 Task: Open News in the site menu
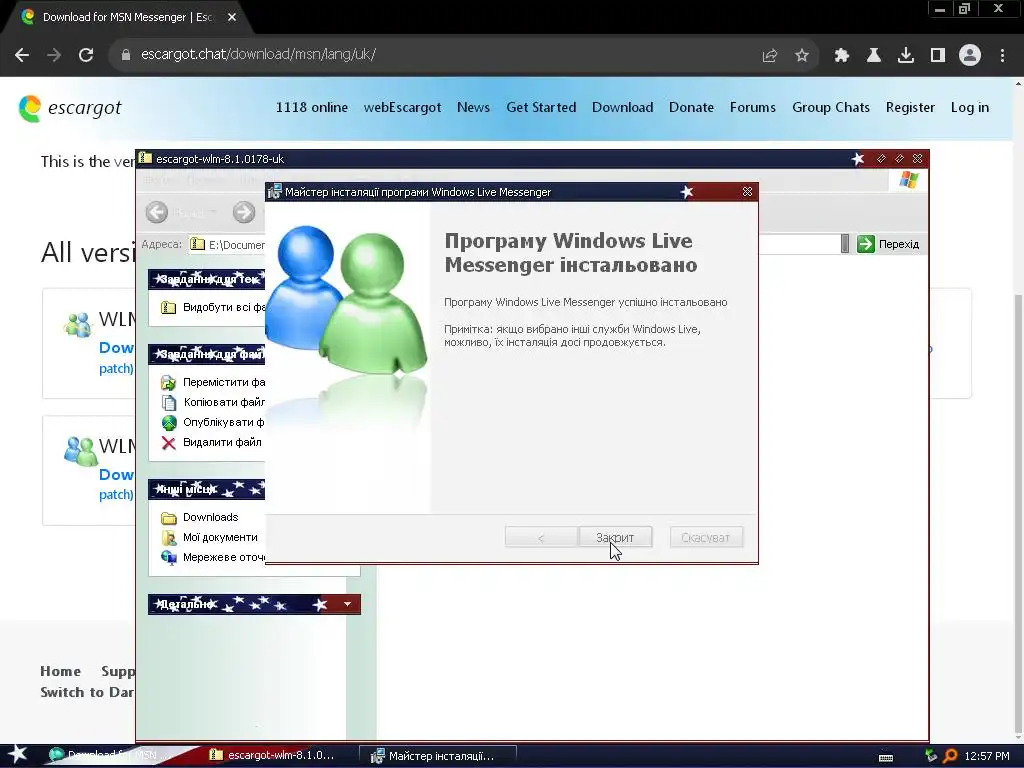[473, 107]
